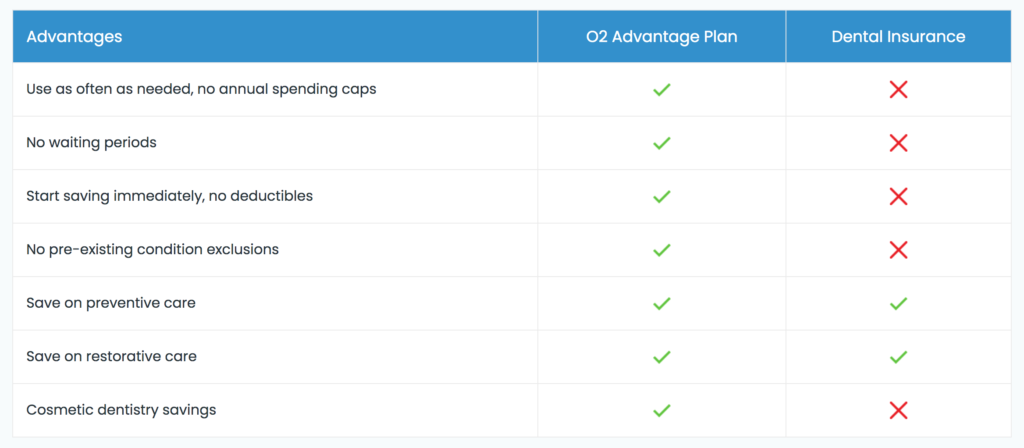Viewport: 1024px width, 448px height.
Task: Click O2 Advantage Plan check for restorative care
Action: click(662, 357)
